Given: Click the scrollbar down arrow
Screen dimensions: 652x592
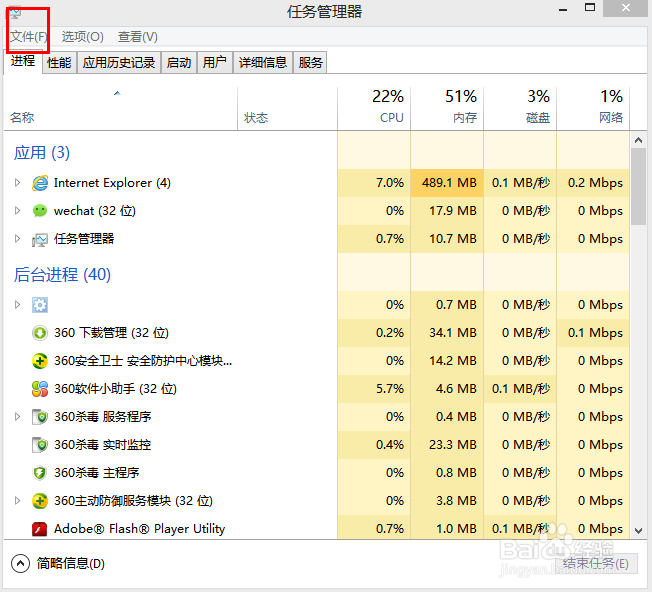Looking at the screenshot, I should click(x=639, y=530).
